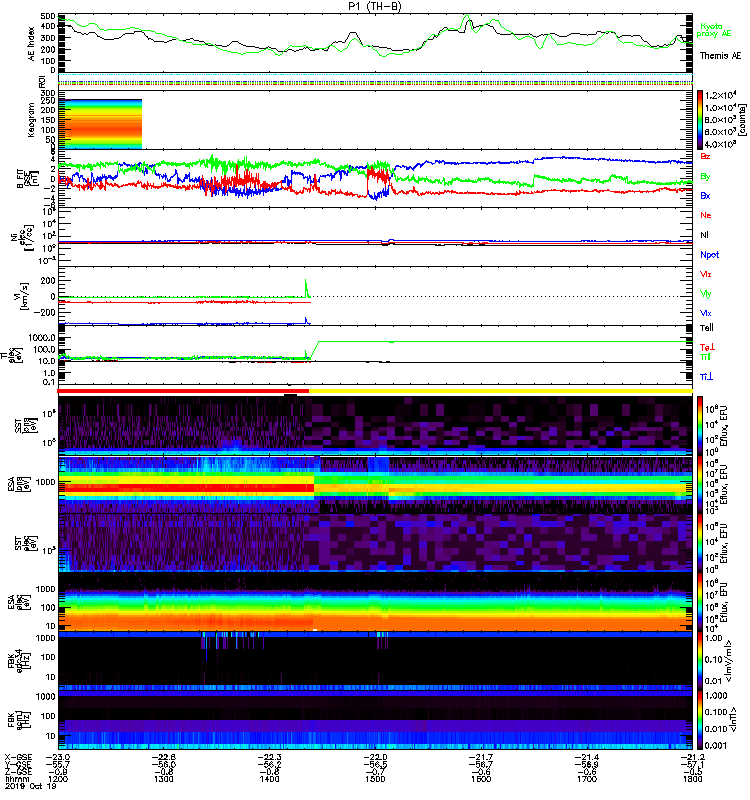
Task: Pick the blue "Npot" legend label
Action: 710,255
